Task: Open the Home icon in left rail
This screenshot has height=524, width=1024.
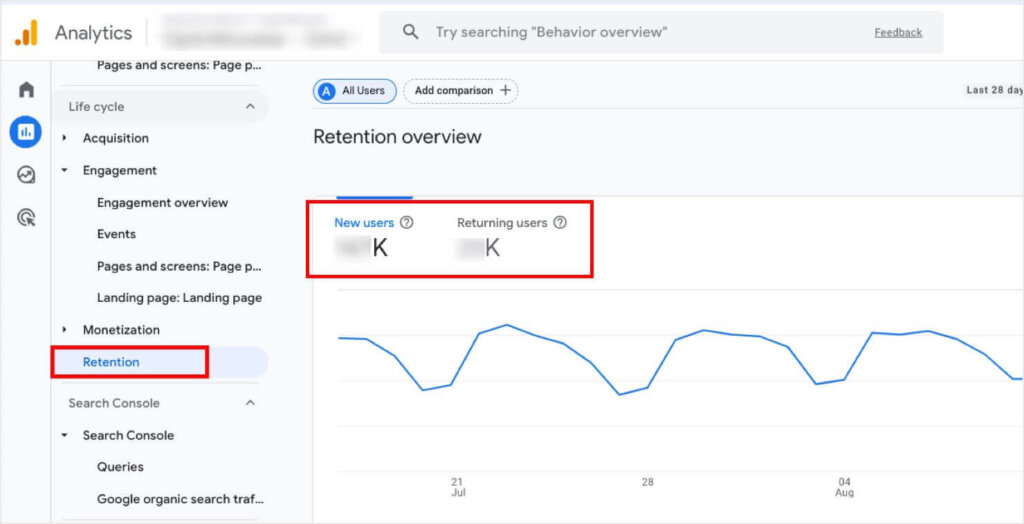Action: coord(26,90)
